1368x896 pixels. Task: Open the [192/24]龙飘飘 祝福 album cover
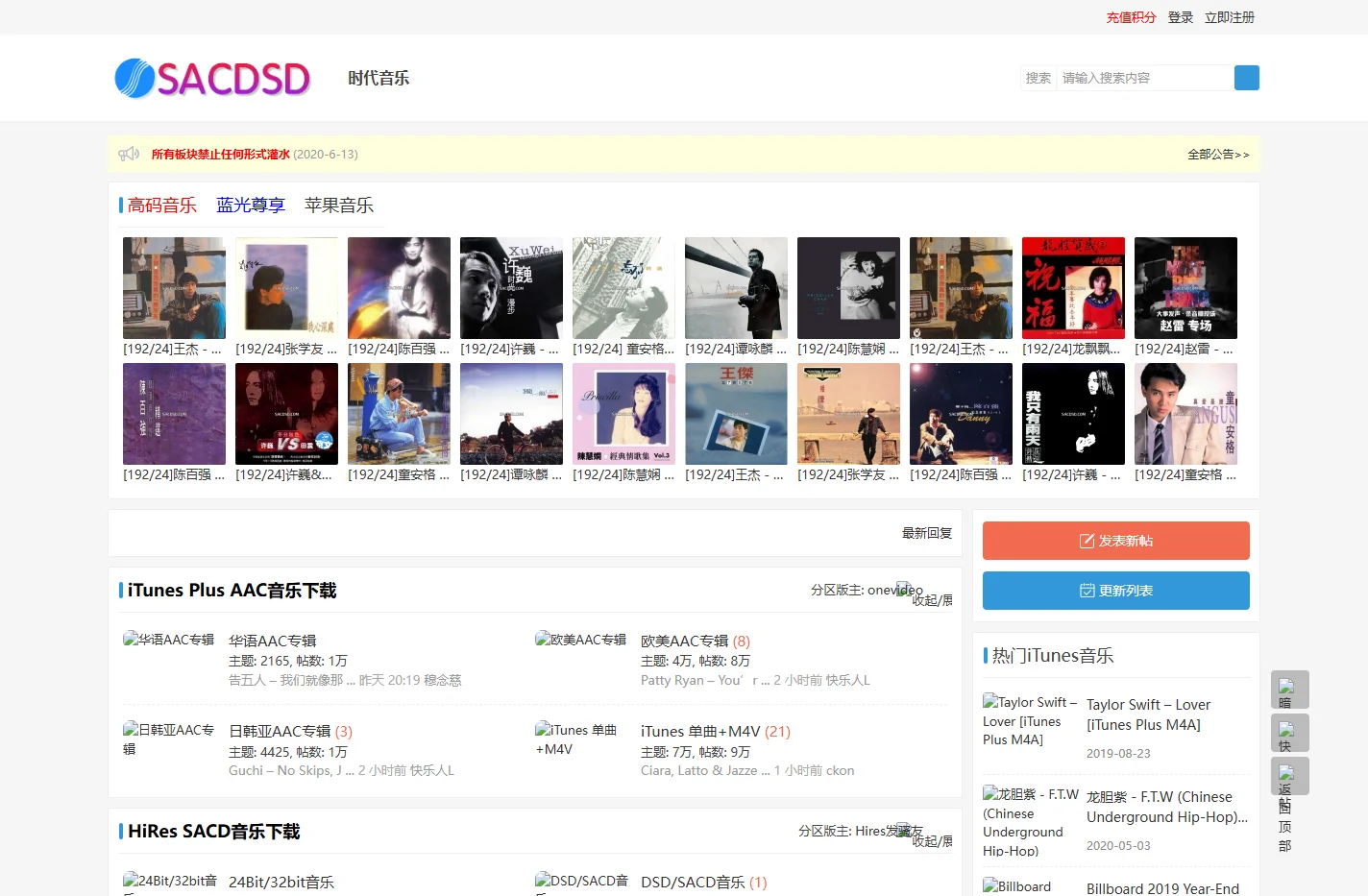pos(1073,288)
